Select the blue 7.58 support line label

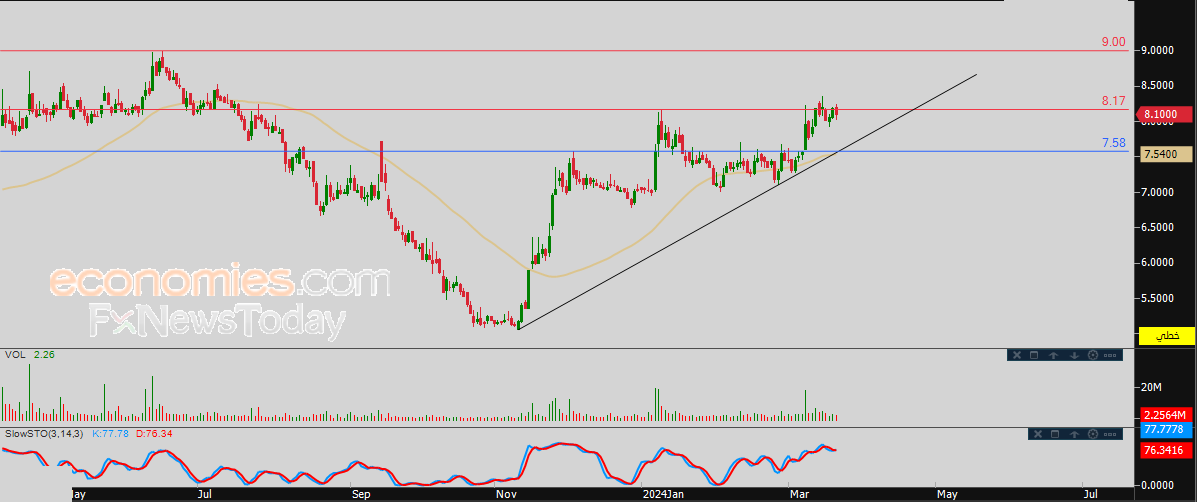click(x=1113, y=143)
